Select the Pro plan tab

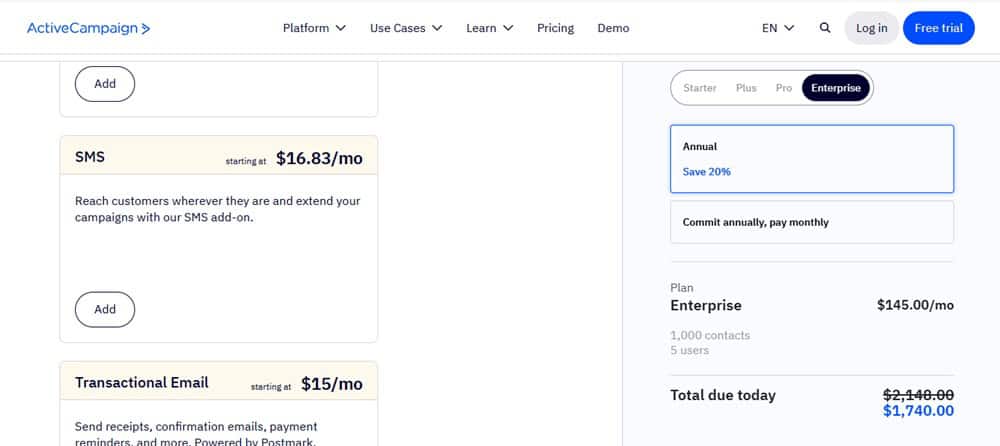pyautogui.click(x=784, y=88)
